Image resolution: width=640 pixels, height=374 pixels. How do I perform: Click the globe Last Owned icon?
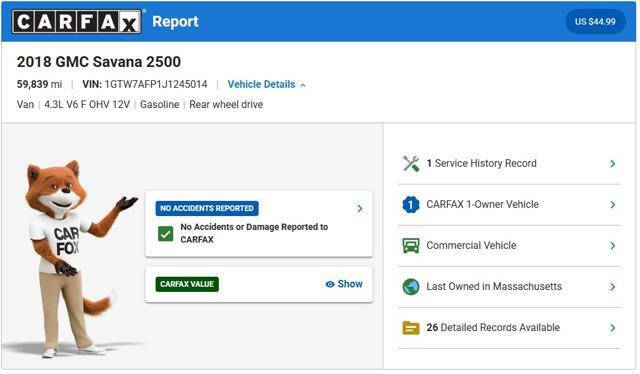click(411, 287)
